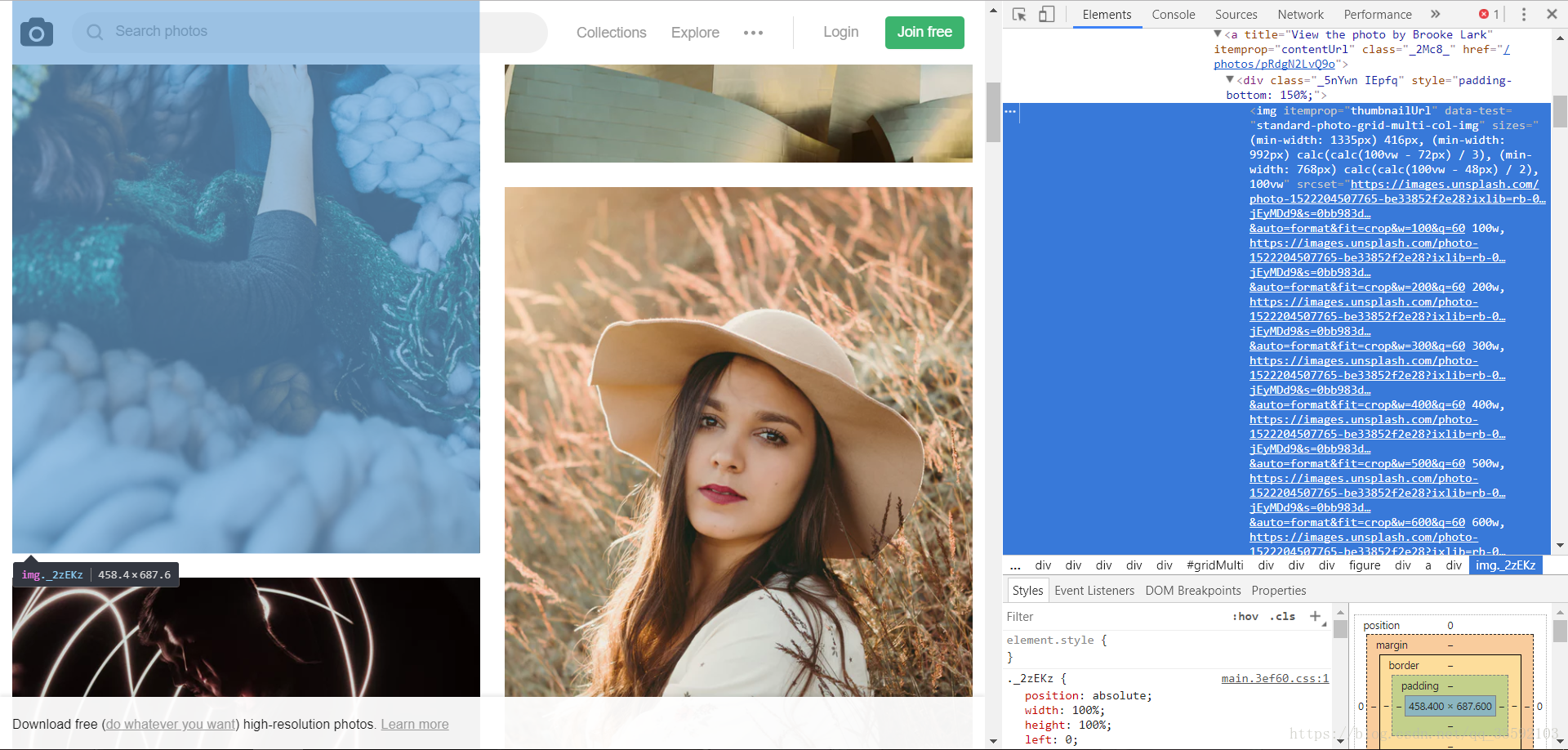Open the Network tab
The width and height of the screenshot is (1568, 750).
(x=1300, y=15)
